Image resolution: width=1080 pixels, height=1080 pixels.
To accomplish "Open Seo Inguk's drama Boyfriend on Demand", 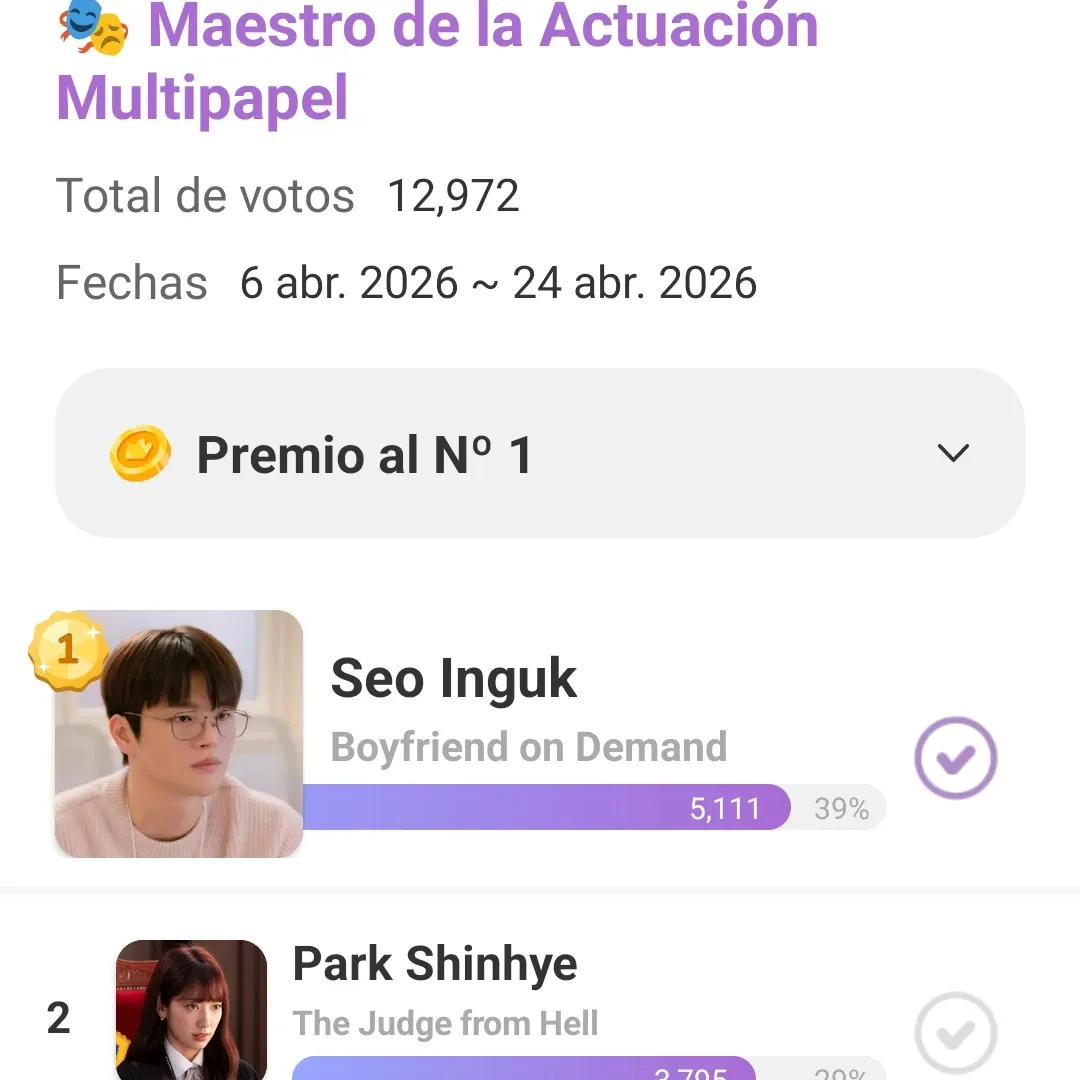I will tap(528, 746).
